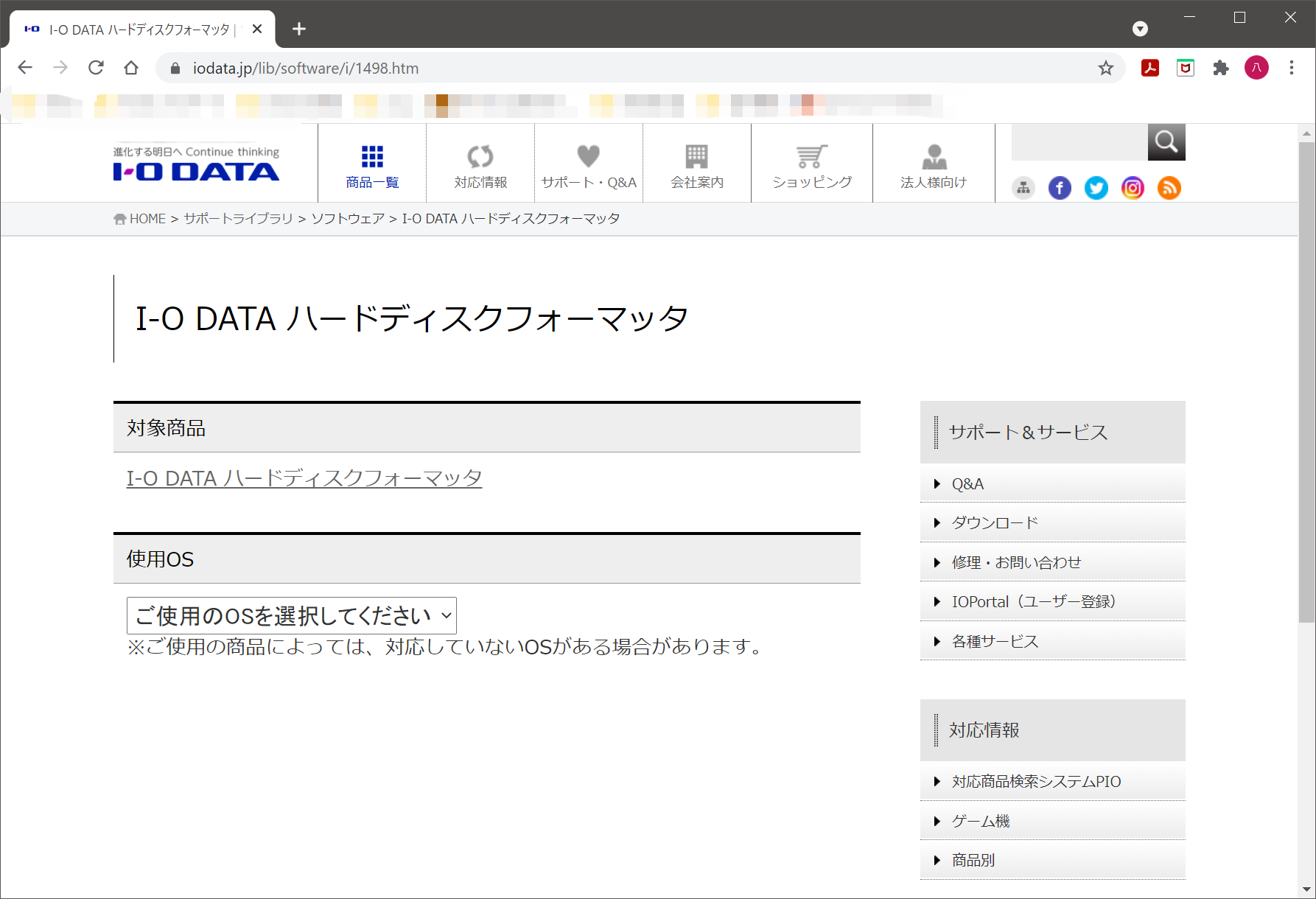Click the I-O DATA logo
The width and height of the screenshot is (1316, 899).
click(196, 164)
